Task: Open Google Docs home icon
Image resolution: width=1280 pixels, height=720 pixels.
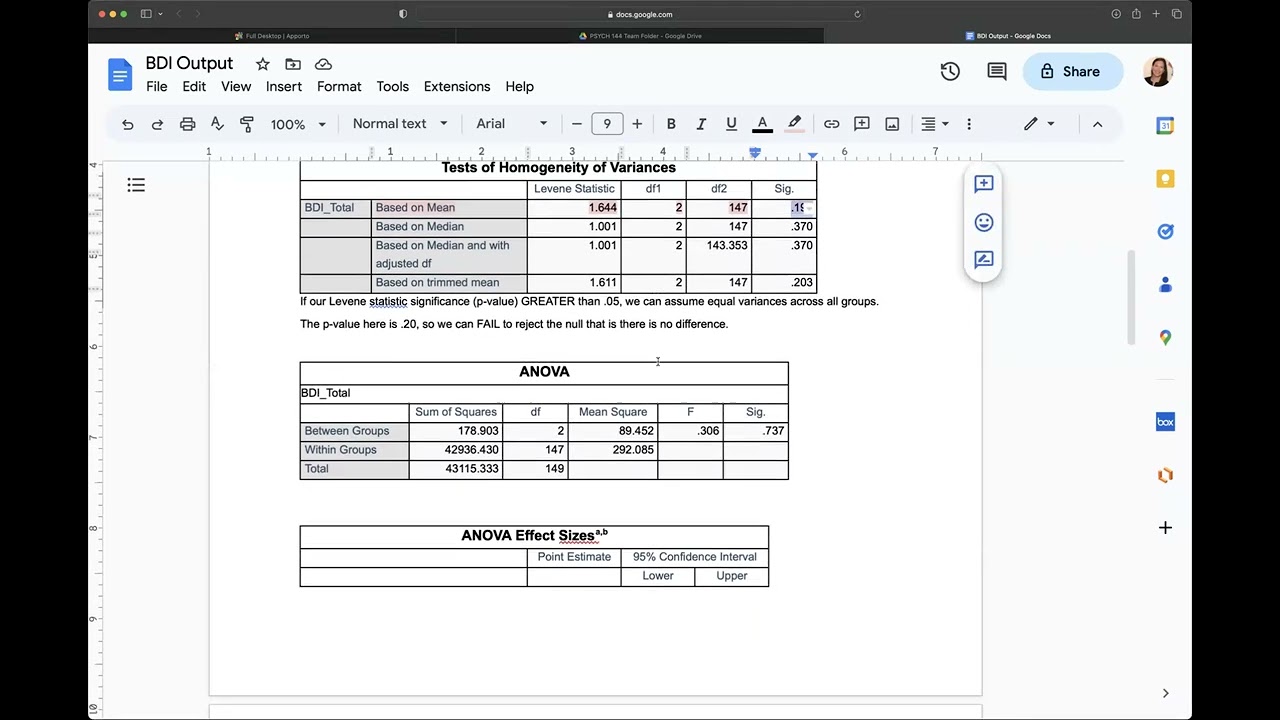Action: tap(120, 75)
